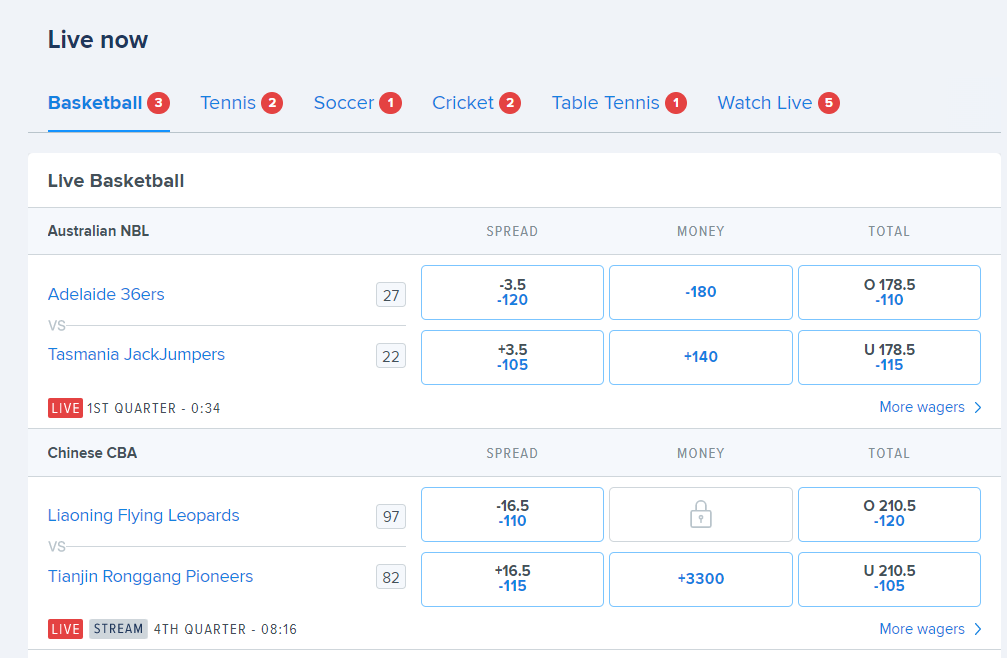Open the Watch Live tab
1007x658 pixels.
[x=778, y=103]
